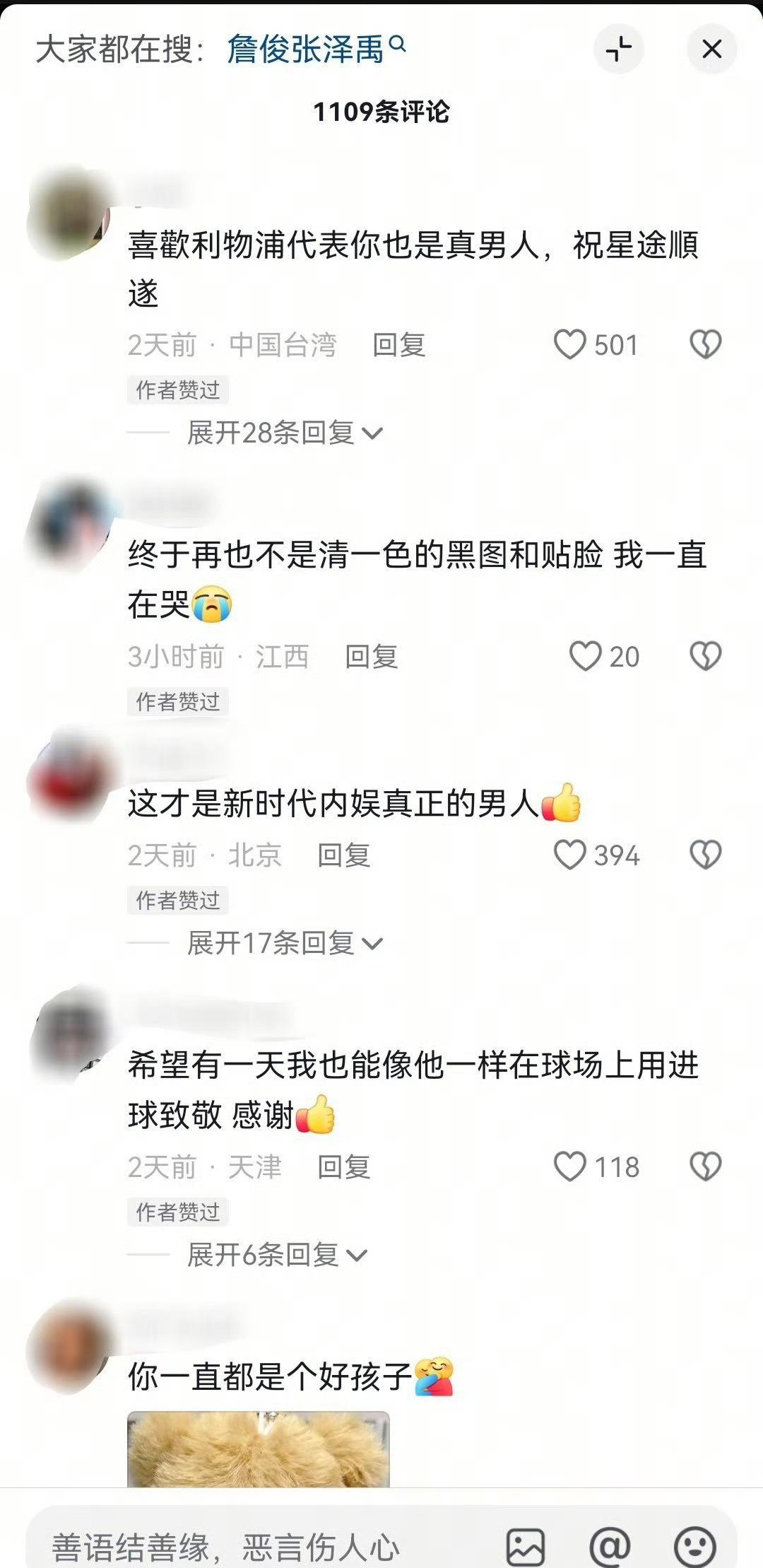The width and height of the screenshot is (763, 1568).
Task: Dislike the 北京 comment with the broken heart
Action: tap(705, 855)
